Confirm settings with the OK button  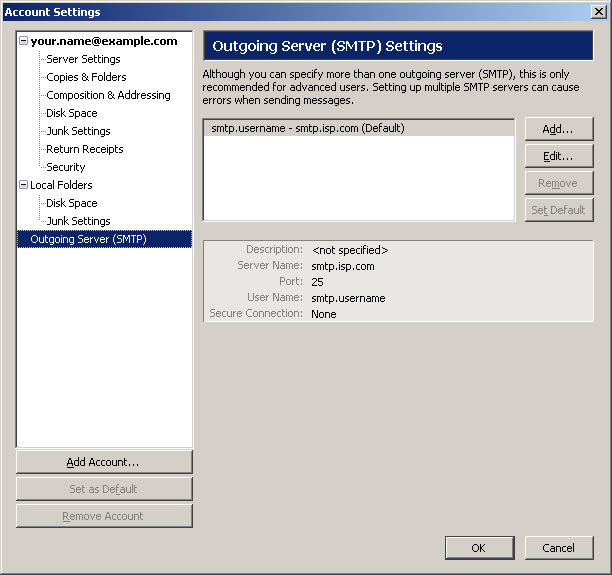coord(478,548)
